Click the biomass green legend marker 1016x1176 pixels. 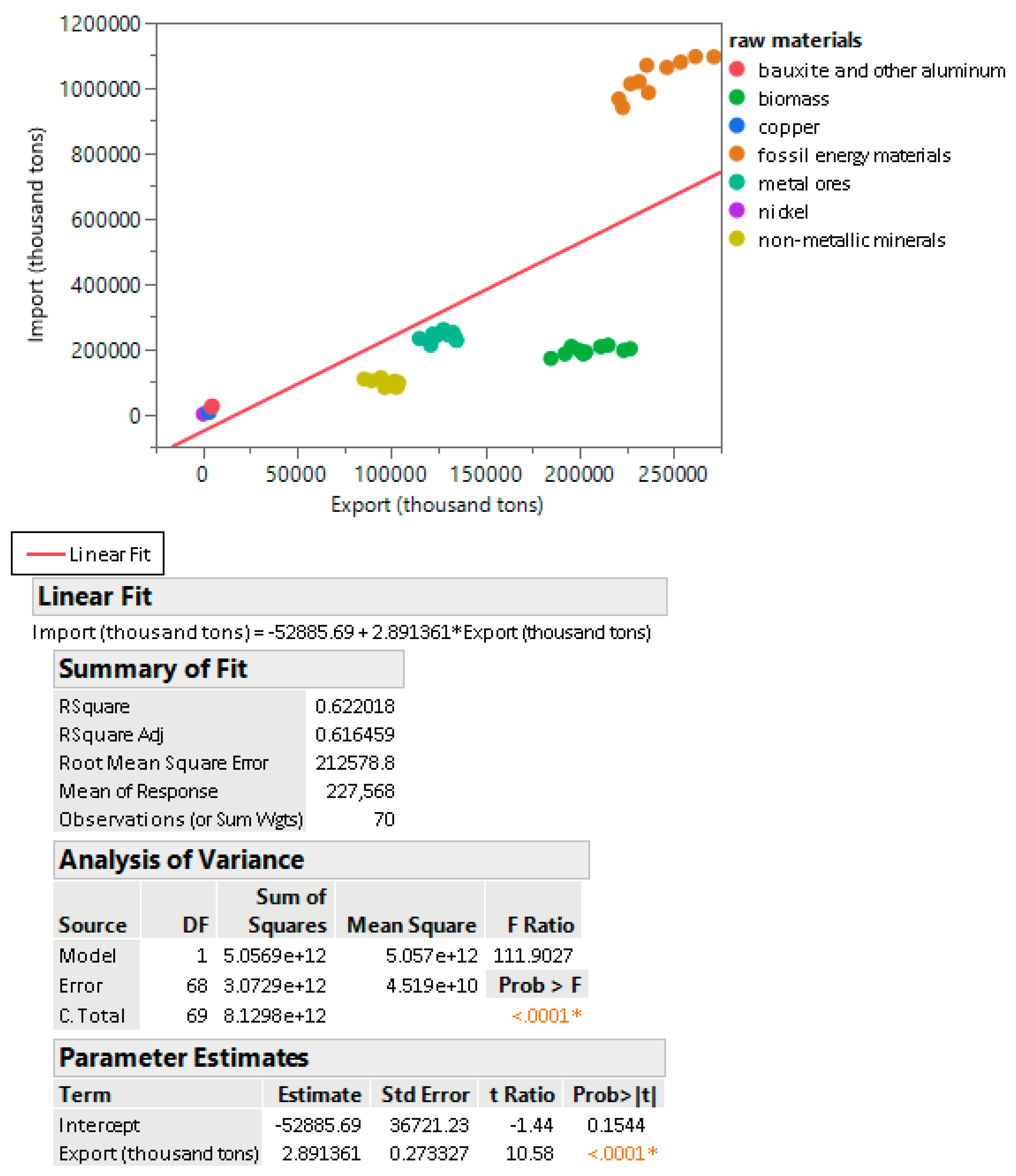[736, 97]
